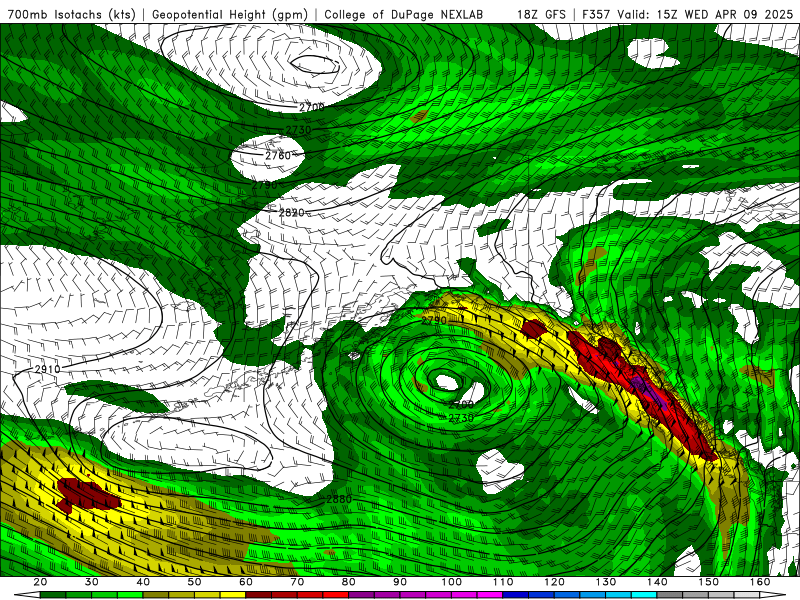800x600 pixels.
Task: Click the dark gray swatch starting at 140
Action: [x=669, y=595]
